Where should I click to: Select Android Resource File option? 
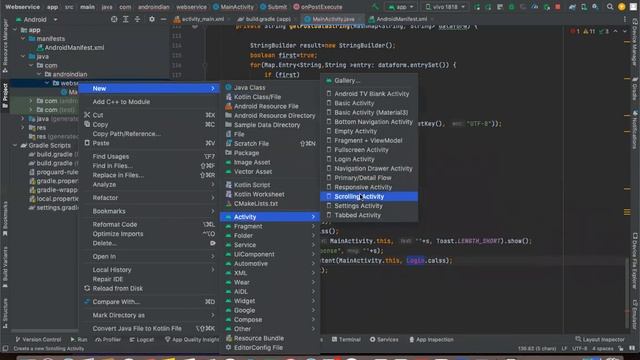(x=270, y=106)
